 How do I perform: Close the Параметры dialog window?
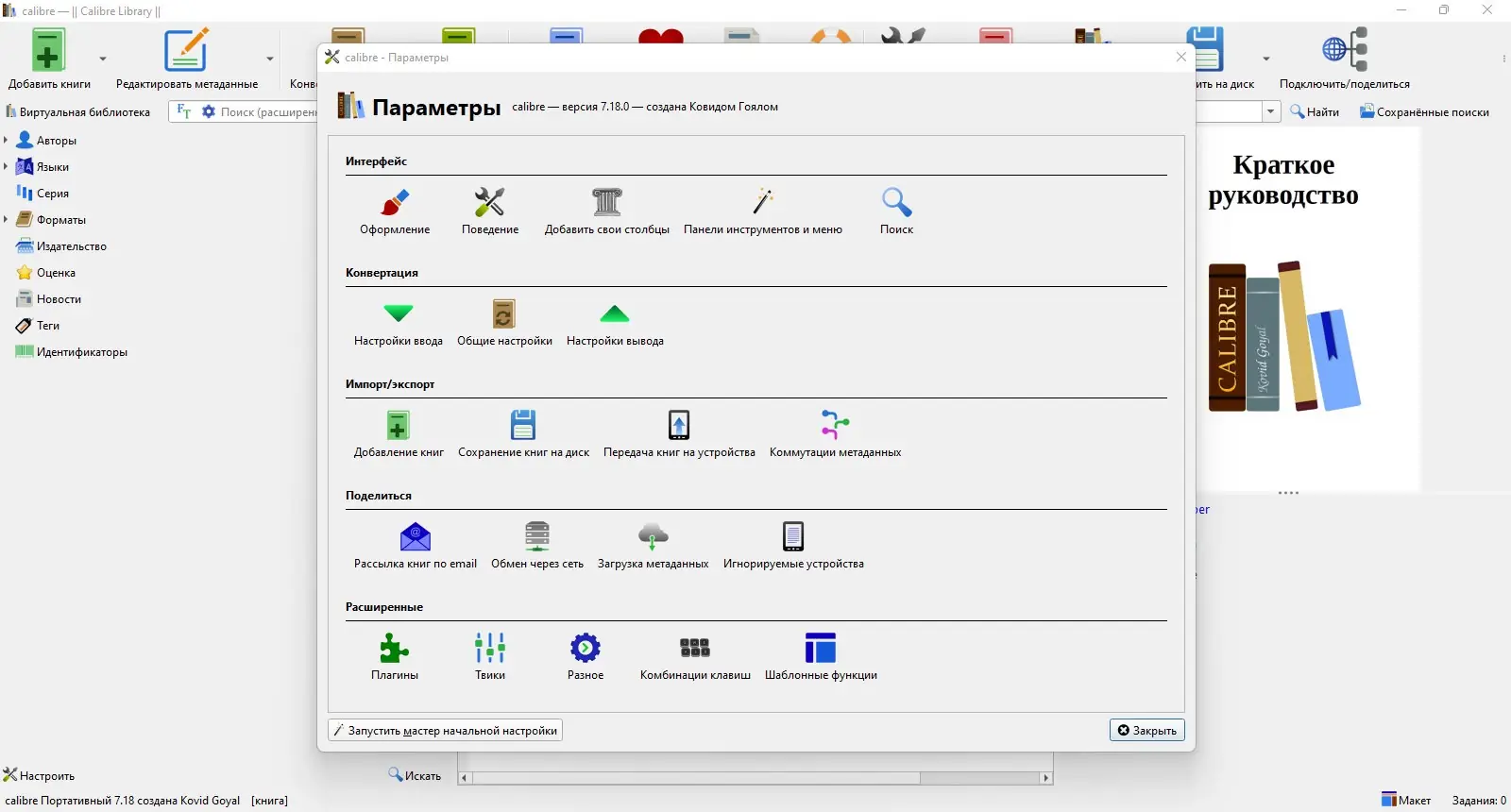(x=1180, y=57)
